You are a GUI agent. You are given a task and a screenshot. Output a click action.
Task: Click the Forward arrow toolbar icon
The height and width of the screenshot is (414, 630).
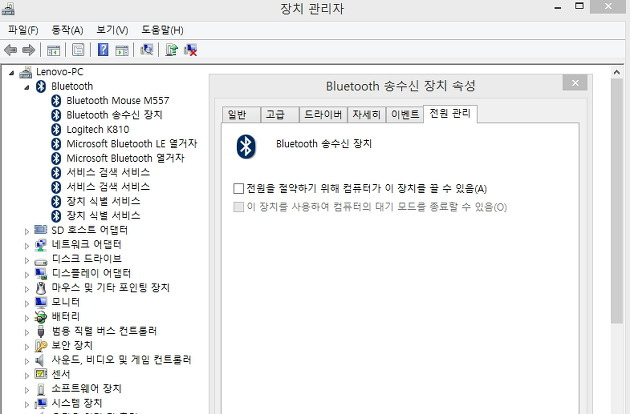pyautogui.click(x=28, y=50)
